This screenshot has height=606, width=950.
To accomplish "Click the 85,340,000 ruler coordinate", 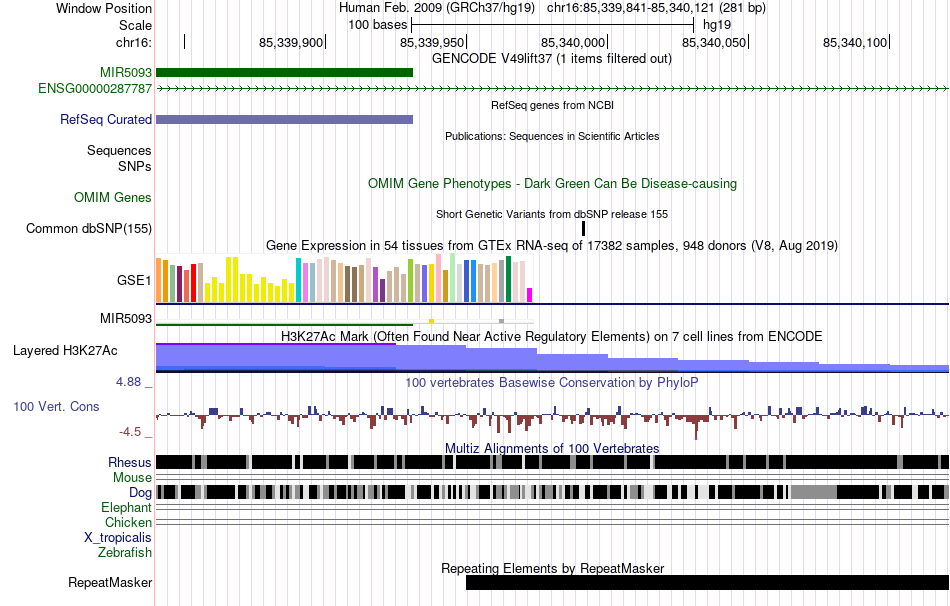I will click(x=573, y=42).
